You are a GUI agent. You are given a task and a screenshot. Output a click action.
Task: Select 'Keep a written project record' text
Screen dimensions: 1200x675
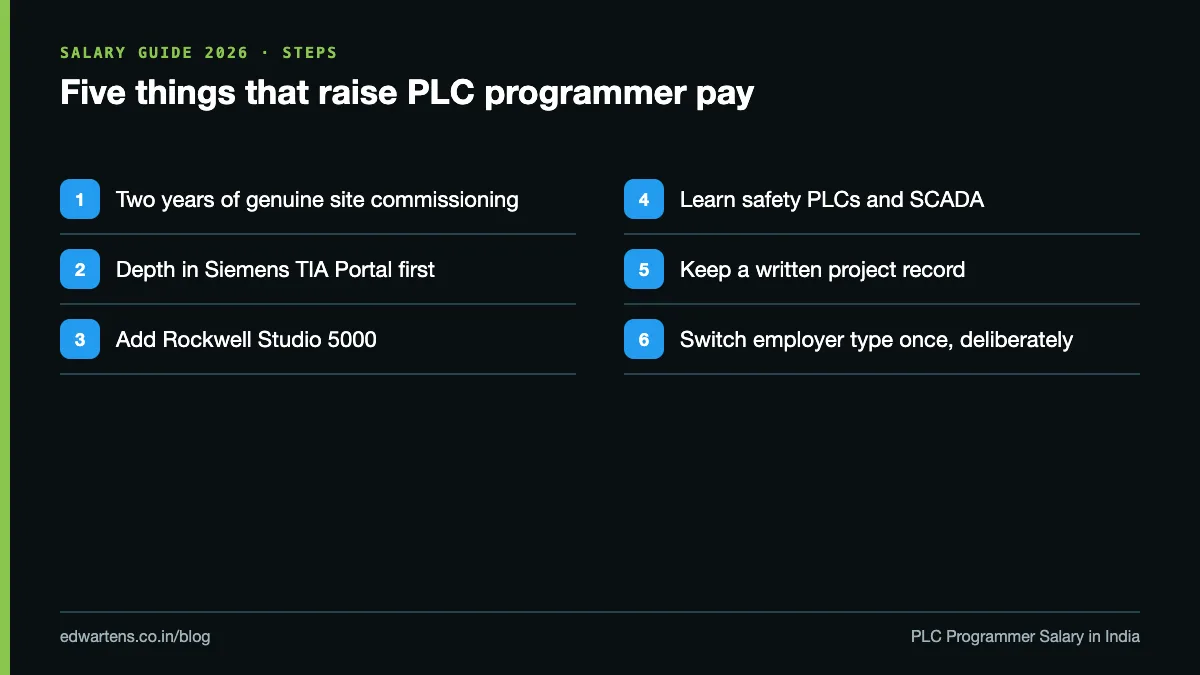click(822, 270)
